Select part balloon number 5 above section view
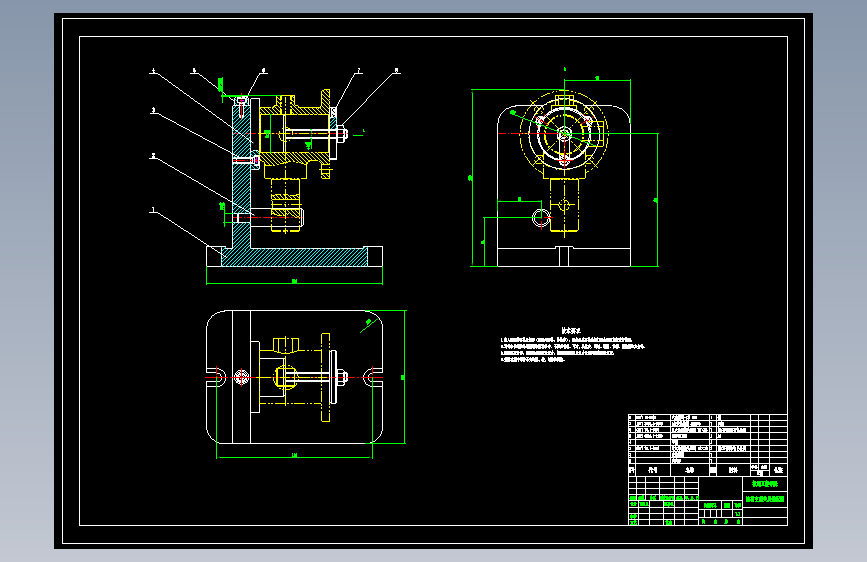867x562 pixels. (x=194, y=71)
